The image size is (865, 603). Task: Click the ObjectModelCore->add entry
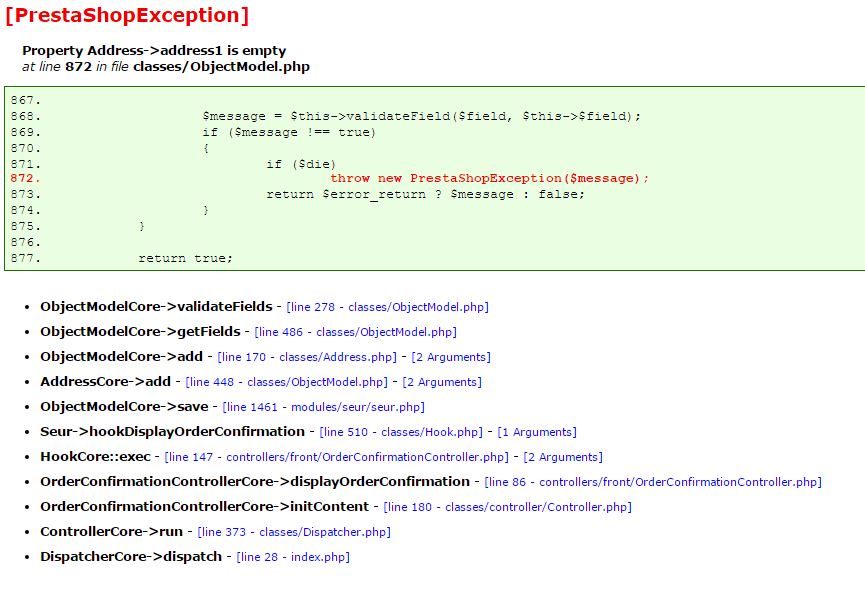[121, 356]
